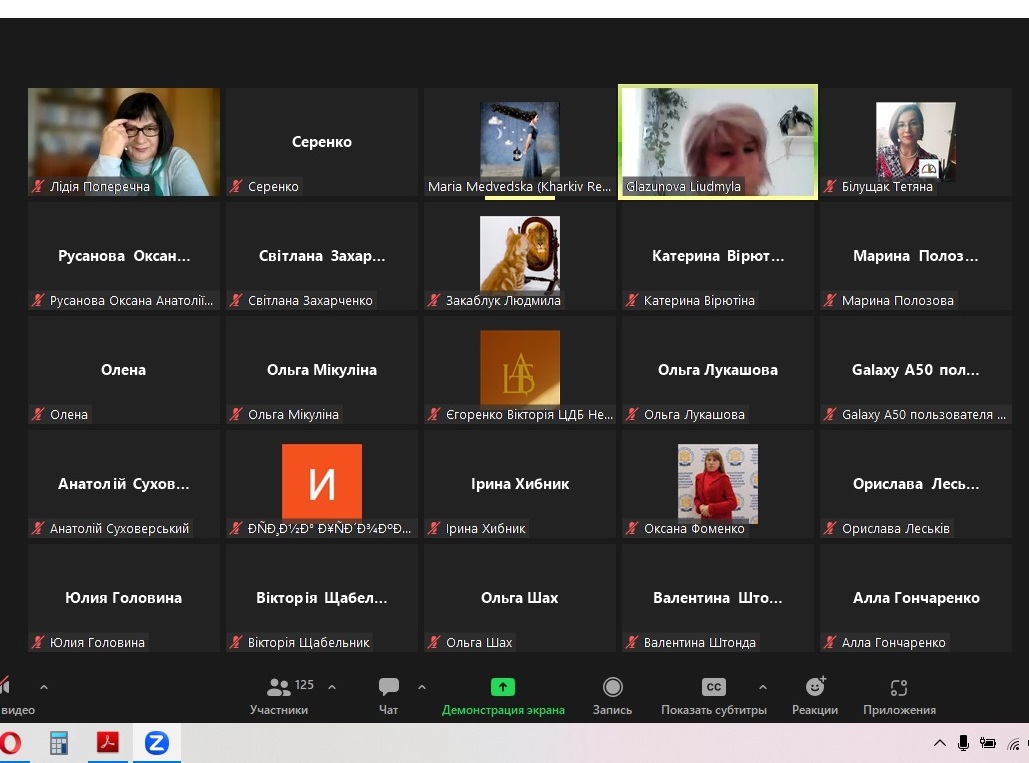Click the Opera browser icon in taskbar
Image resolution: width=1029 pixels, height=763 pixels.
[x=10, y=743]
